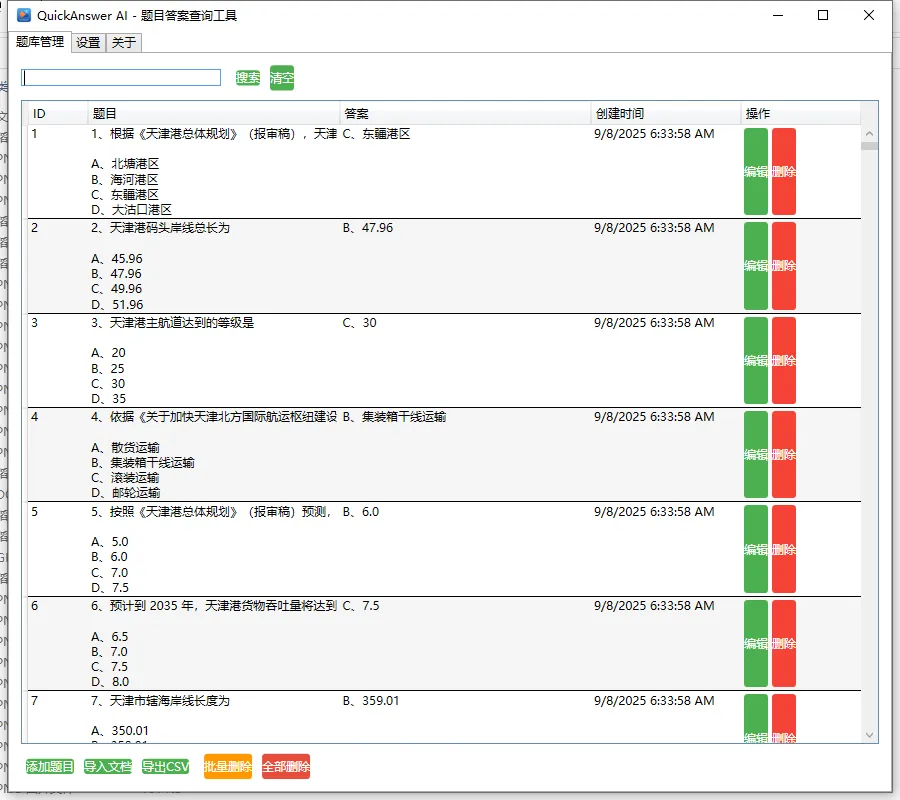Click 编辑 button on row 5

pos(756,550)
